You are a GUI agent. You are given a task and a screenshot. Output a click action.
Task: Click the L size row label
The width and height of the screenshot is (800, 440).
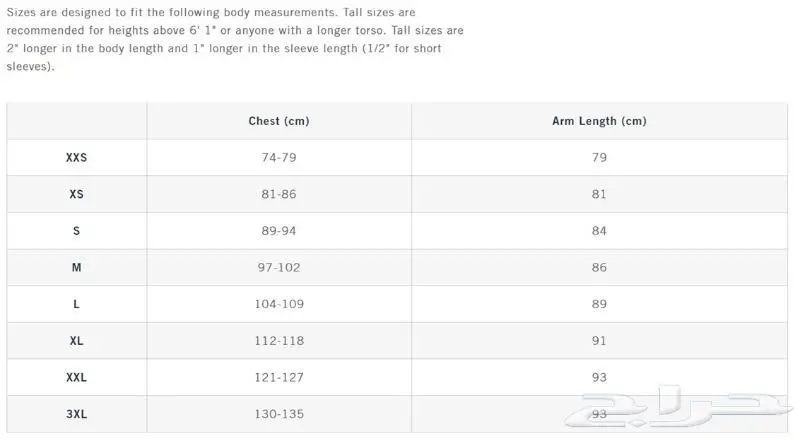click(x=77, y=304)
